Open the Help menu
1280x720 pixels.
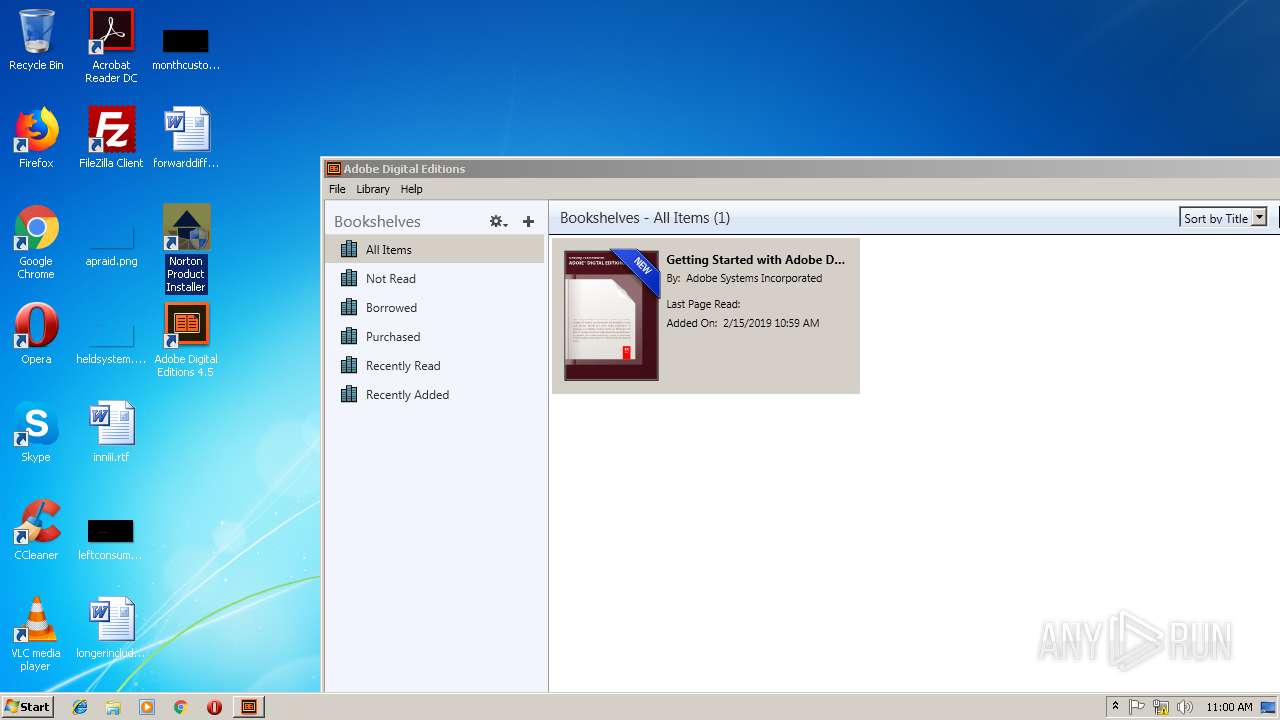coord(411,189)
